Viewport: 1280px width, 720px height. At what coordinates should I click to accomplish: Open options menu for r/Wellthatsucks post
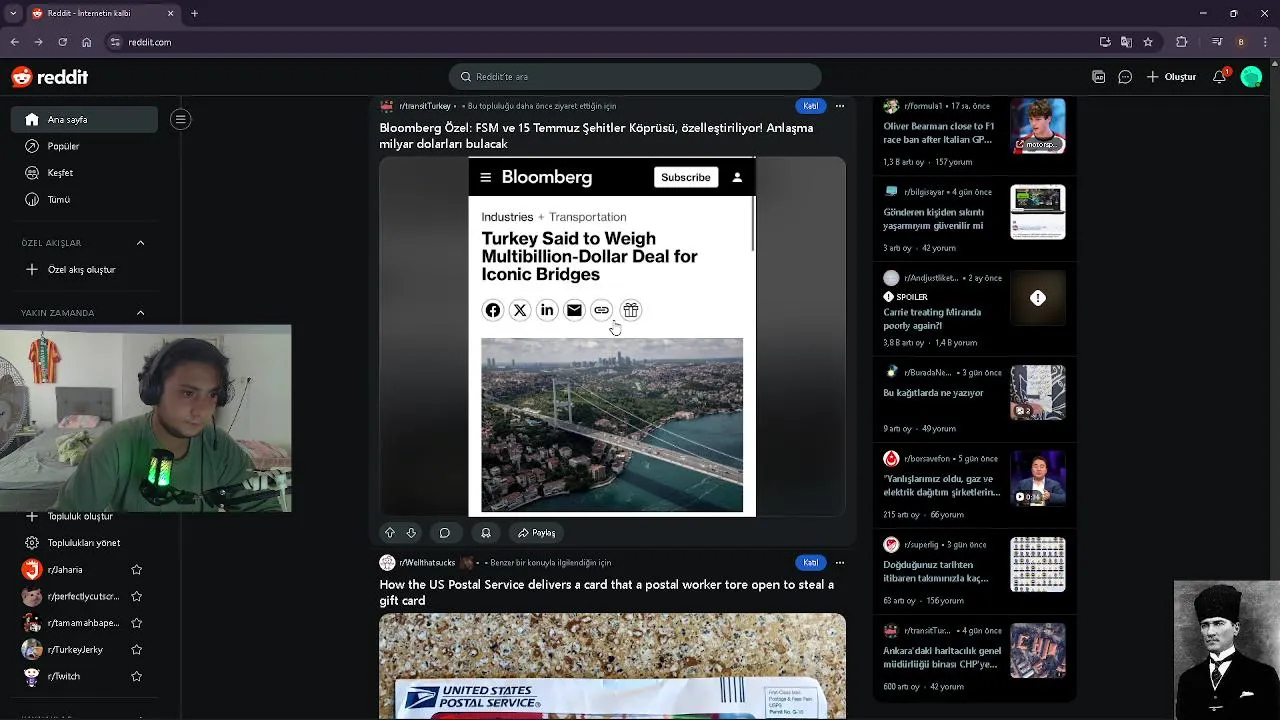[x=840, y=563]
